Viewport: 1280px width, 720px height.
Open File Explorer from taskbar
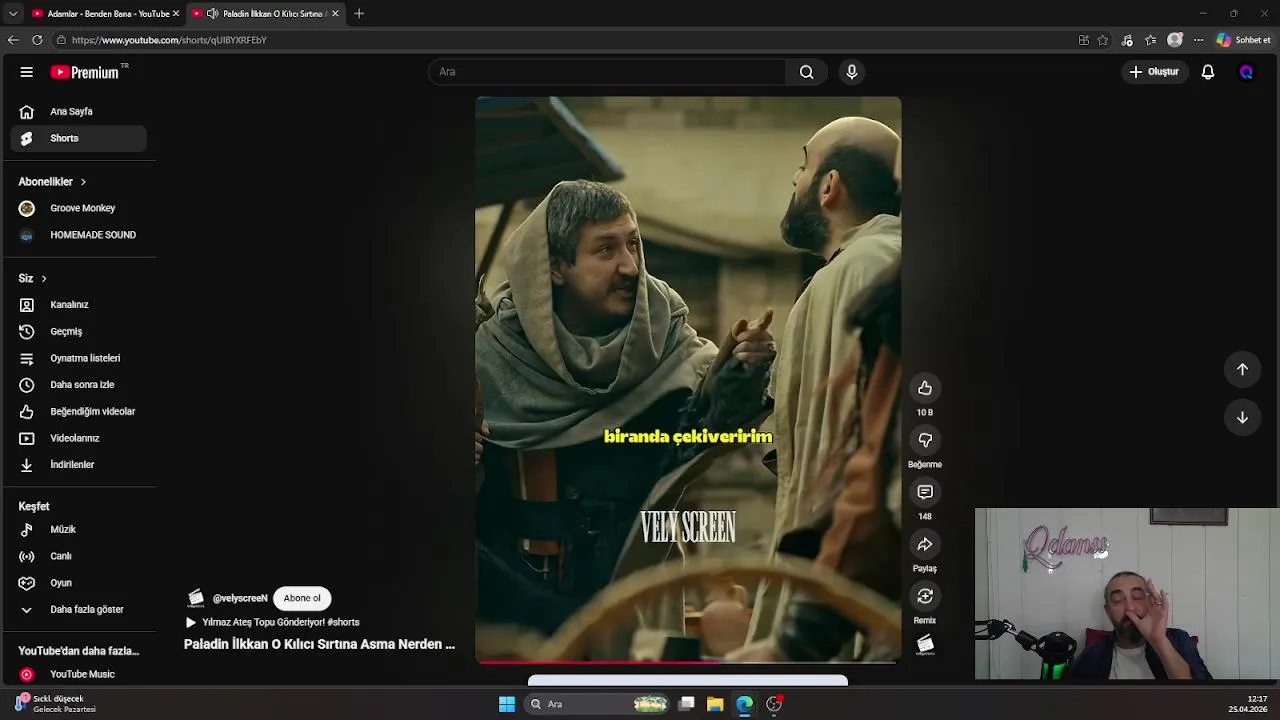[715, 704]
